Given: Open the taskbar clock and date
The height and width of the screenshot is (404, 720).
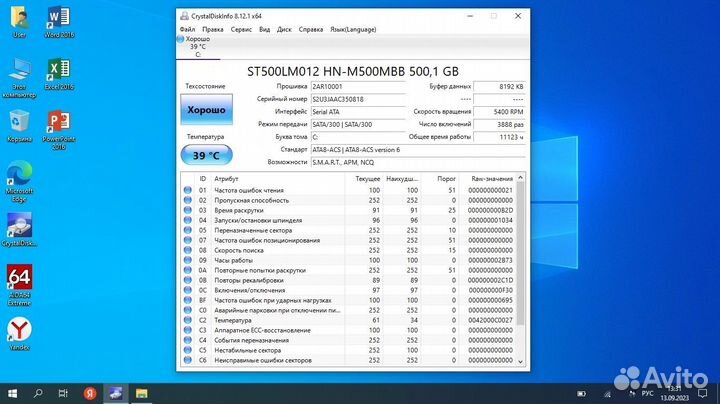Looking at the screenshot, I should pyautogui.click(x=675, y=393).
